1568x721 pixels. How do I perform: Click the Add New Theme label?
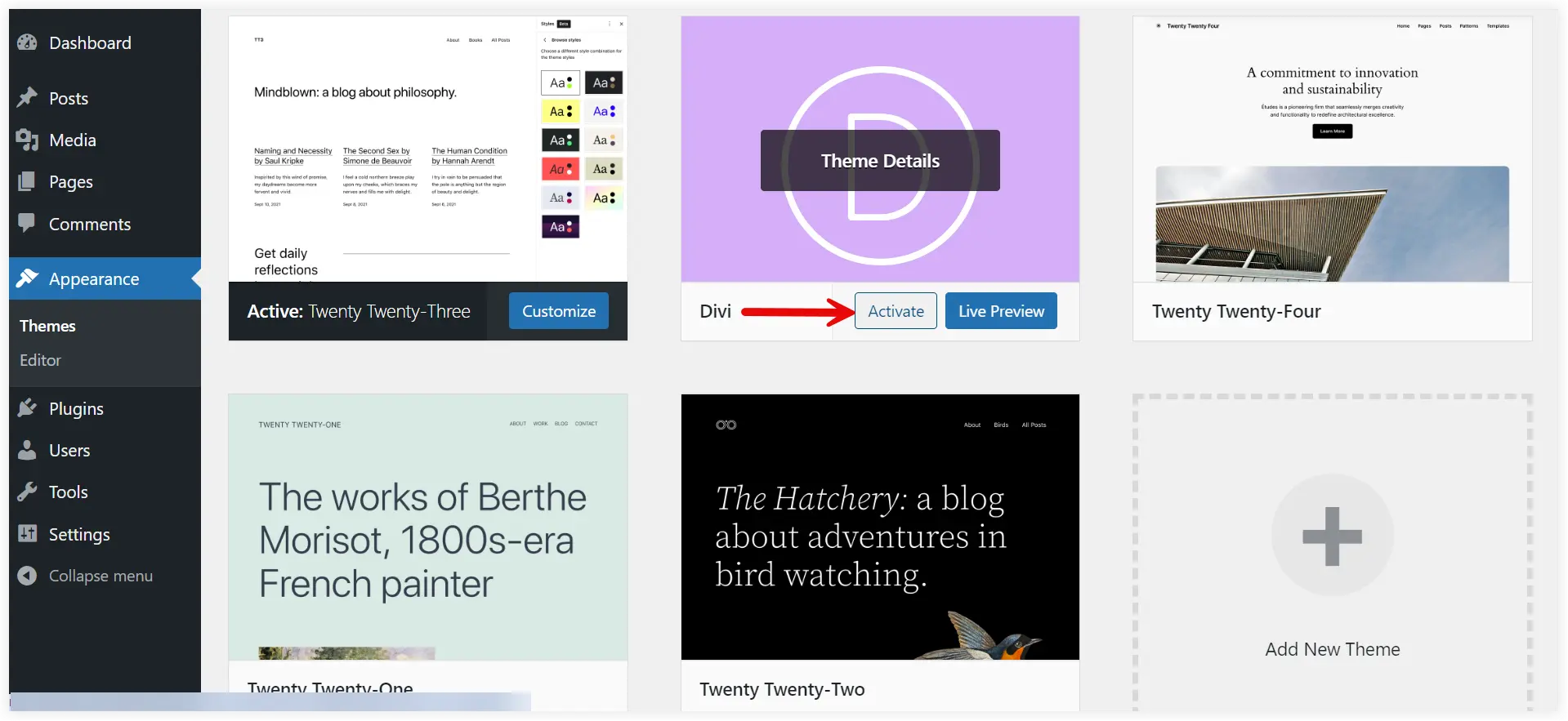click(1332, 649)
